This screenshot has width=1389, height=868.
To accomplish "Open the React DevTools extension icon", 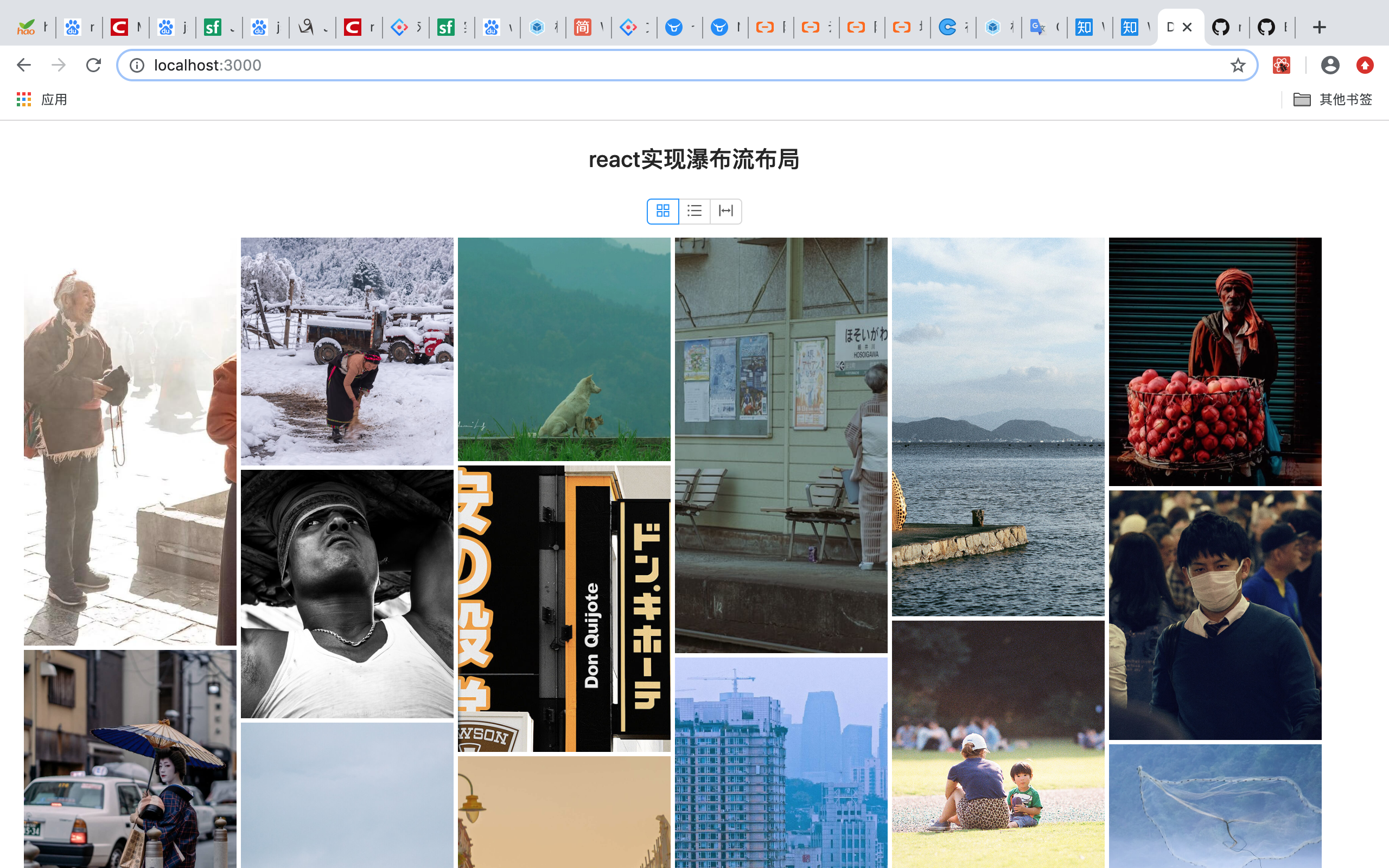I will [1281, 66].
